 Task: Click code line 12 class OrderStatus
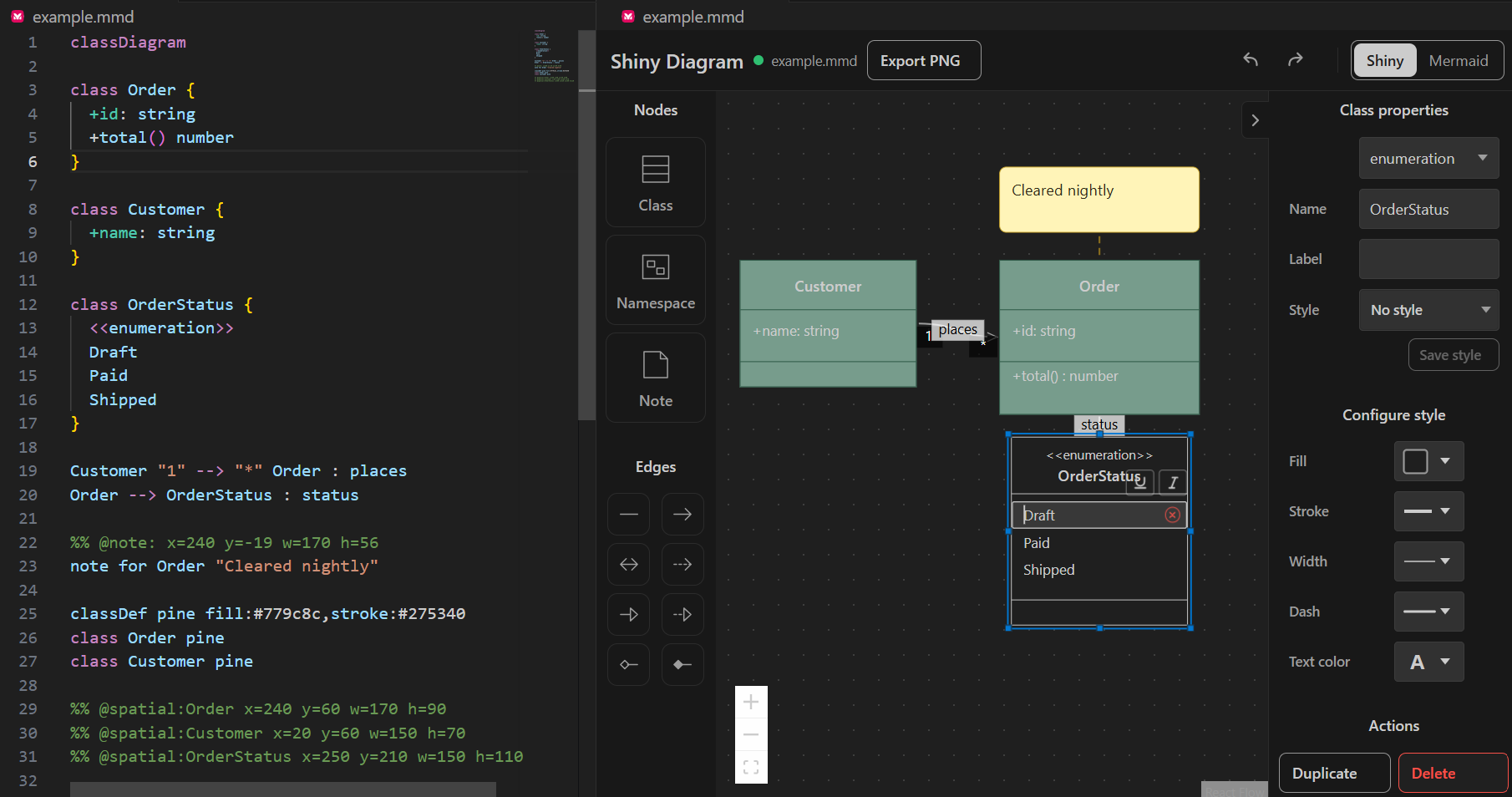coord(161,304)
